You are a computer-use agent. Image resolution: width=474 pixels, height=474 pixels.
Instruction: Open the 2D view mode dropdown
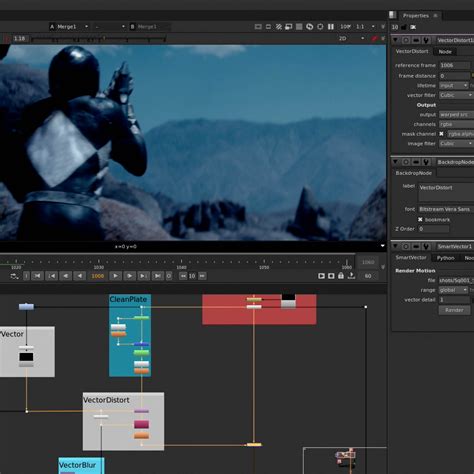352,39
